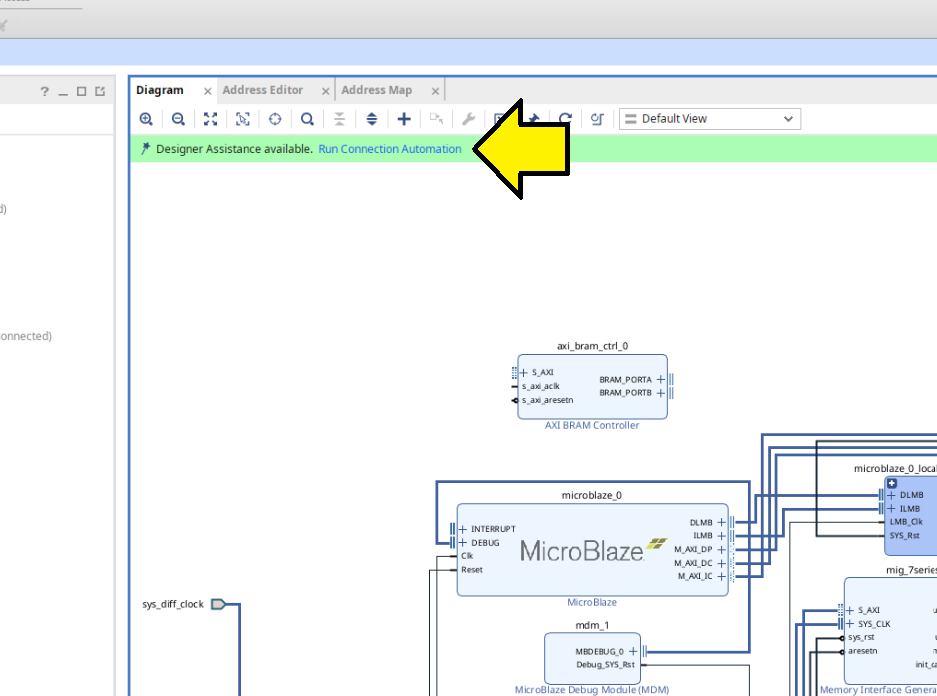
Task: Click the Expand All arrows icon
Action: click(371, 119)
